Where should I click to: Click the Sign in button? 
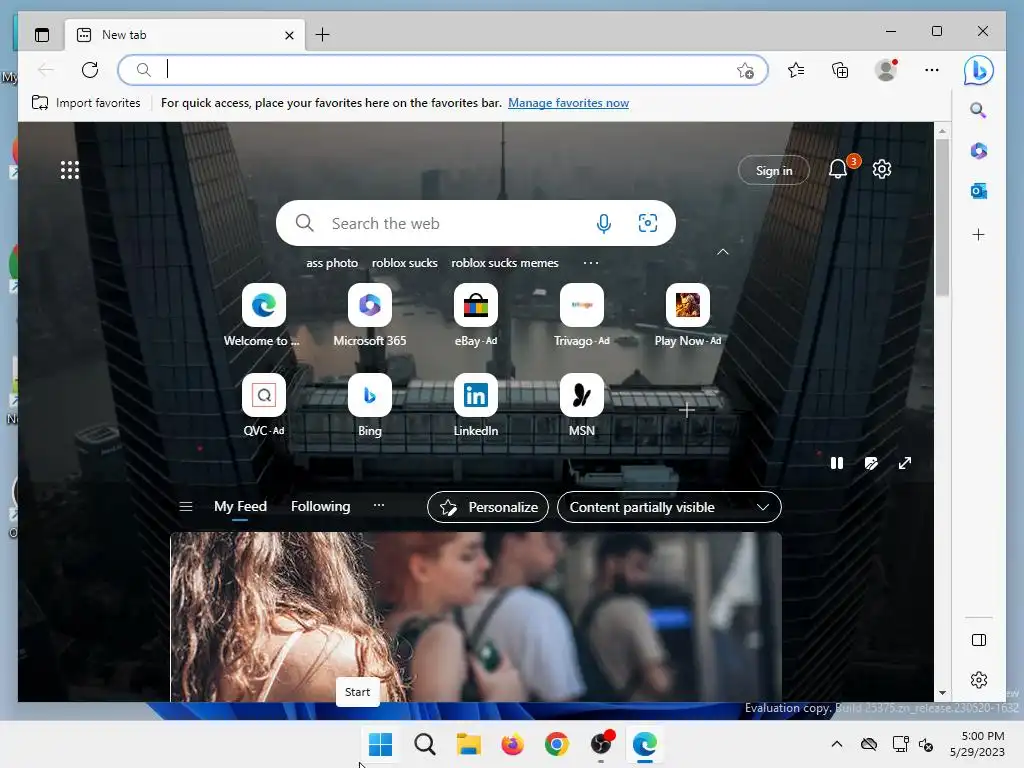tap(774, 170)
